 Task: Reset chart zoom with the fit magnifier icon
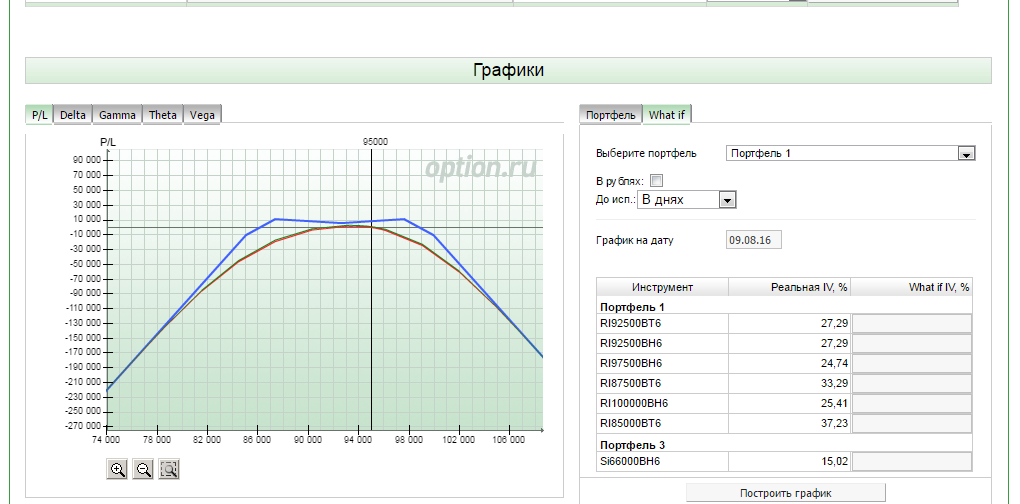pos(169,469)
